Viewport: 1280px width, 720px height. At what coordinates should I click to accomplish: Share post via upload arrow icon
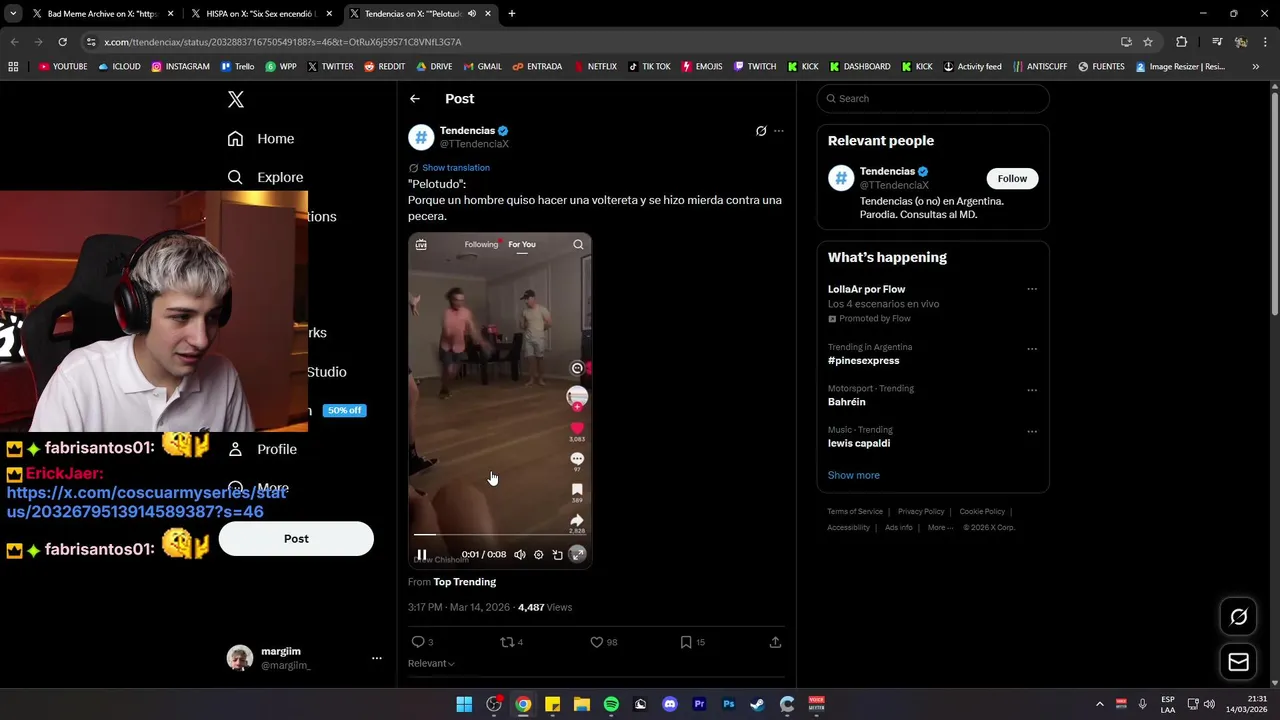(775, 642)
